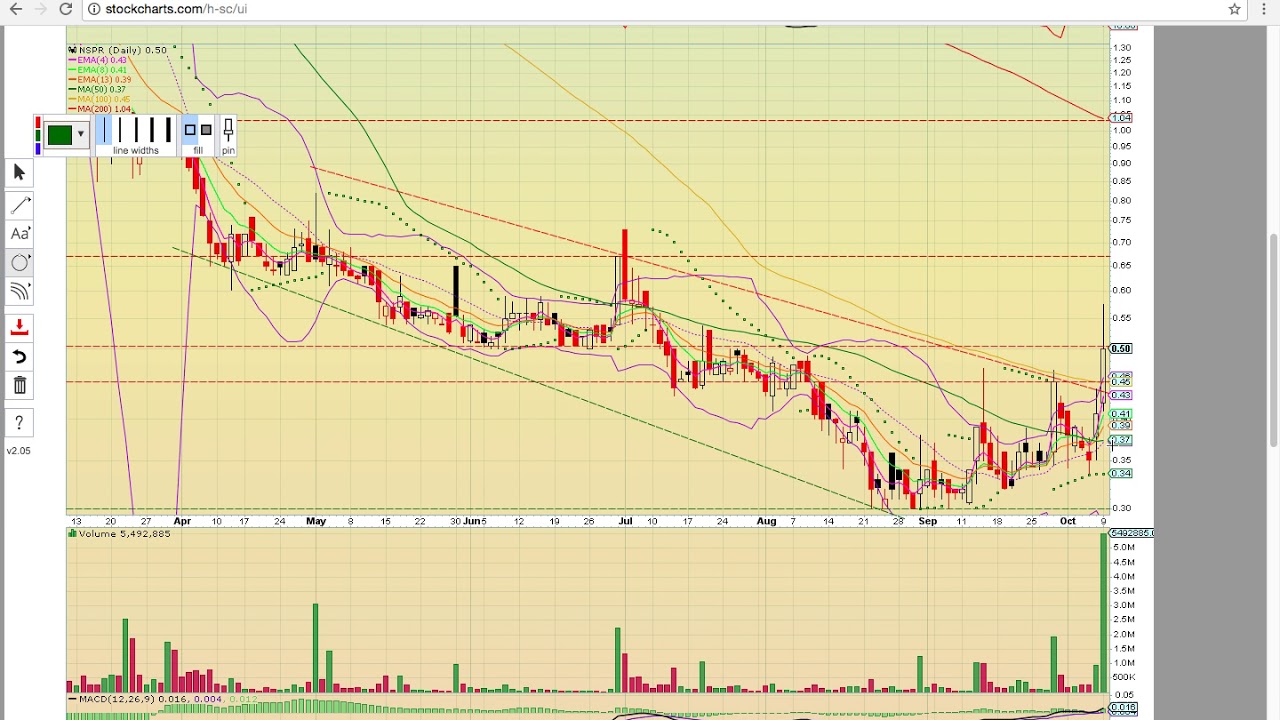
Task: Select the arrow pointer tool
Action: 19,173
